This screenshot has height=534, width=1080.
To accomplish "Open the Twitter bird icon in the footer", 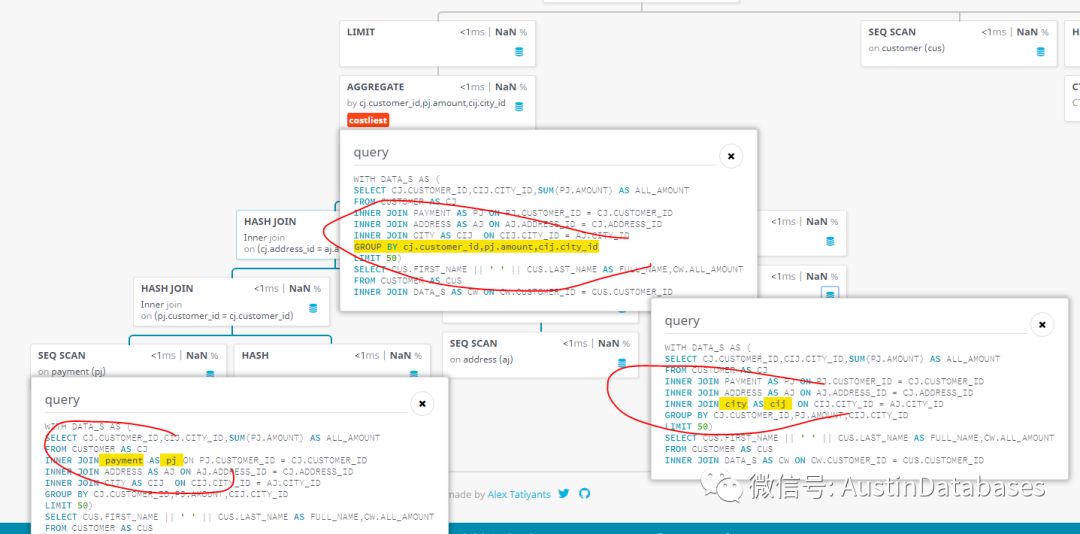I will pos(564,493).
